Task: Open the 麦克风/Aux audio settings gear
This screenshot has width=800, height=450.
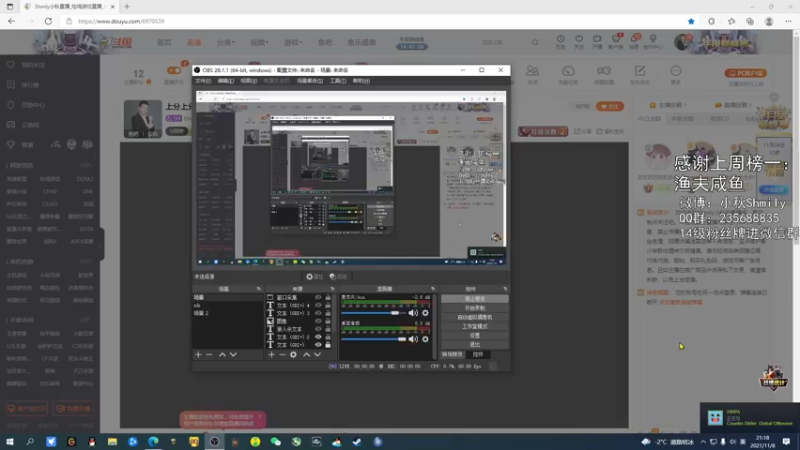Action: point(426,313)
